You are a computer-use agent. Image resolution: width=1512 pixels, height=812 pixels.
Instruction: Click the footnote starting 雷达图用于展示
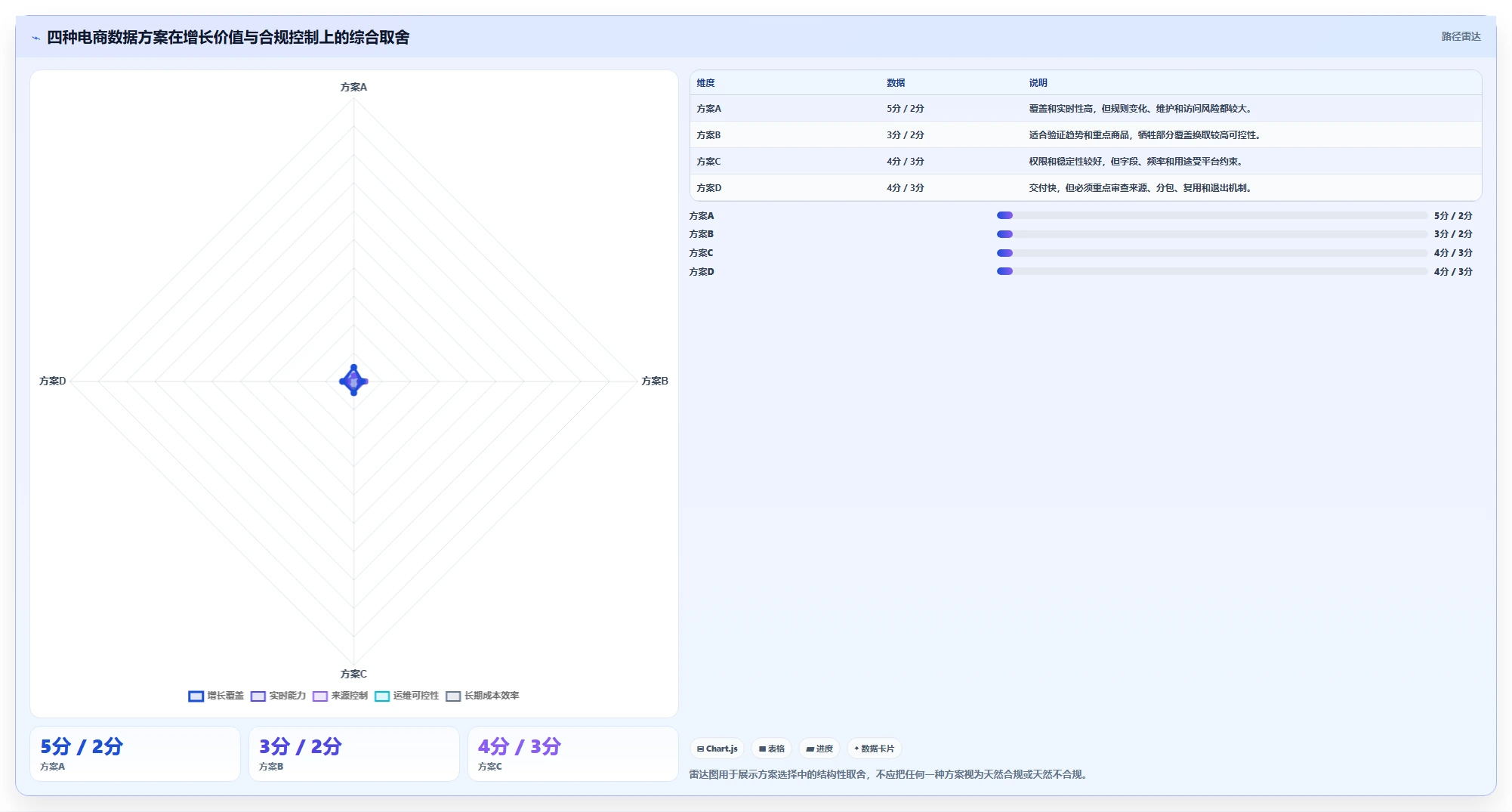tap(890, 774)
